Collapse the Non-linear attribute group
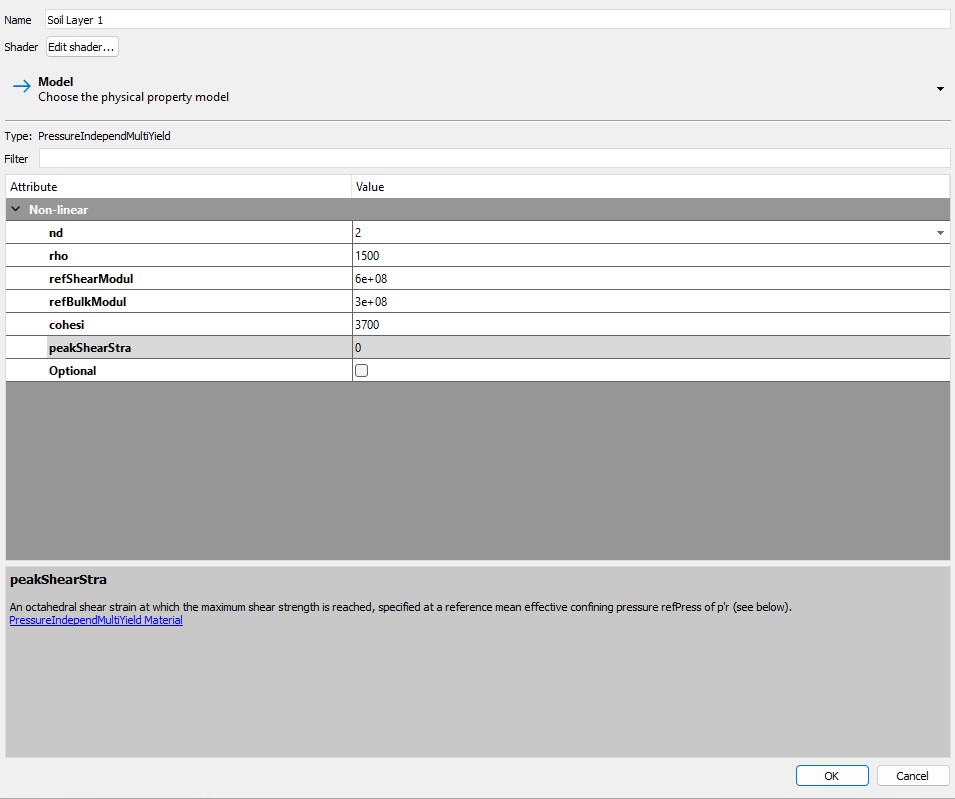 [16, 209]
